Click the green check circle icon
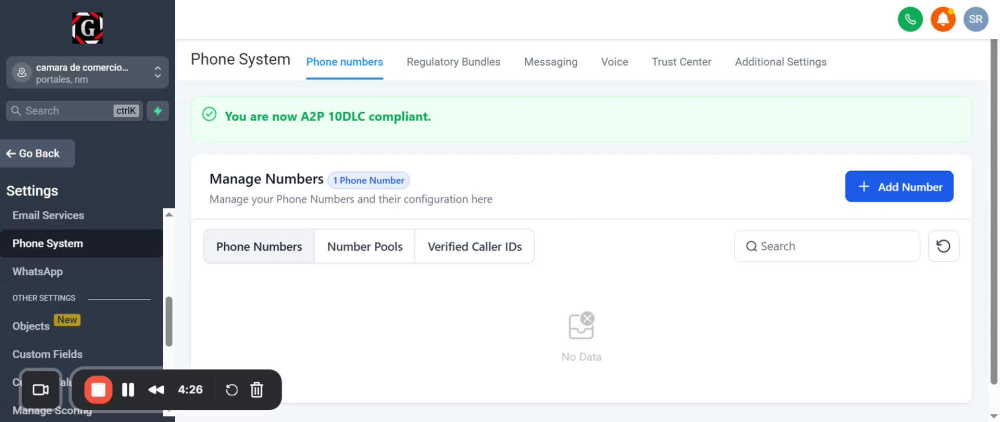 [209, 115]
